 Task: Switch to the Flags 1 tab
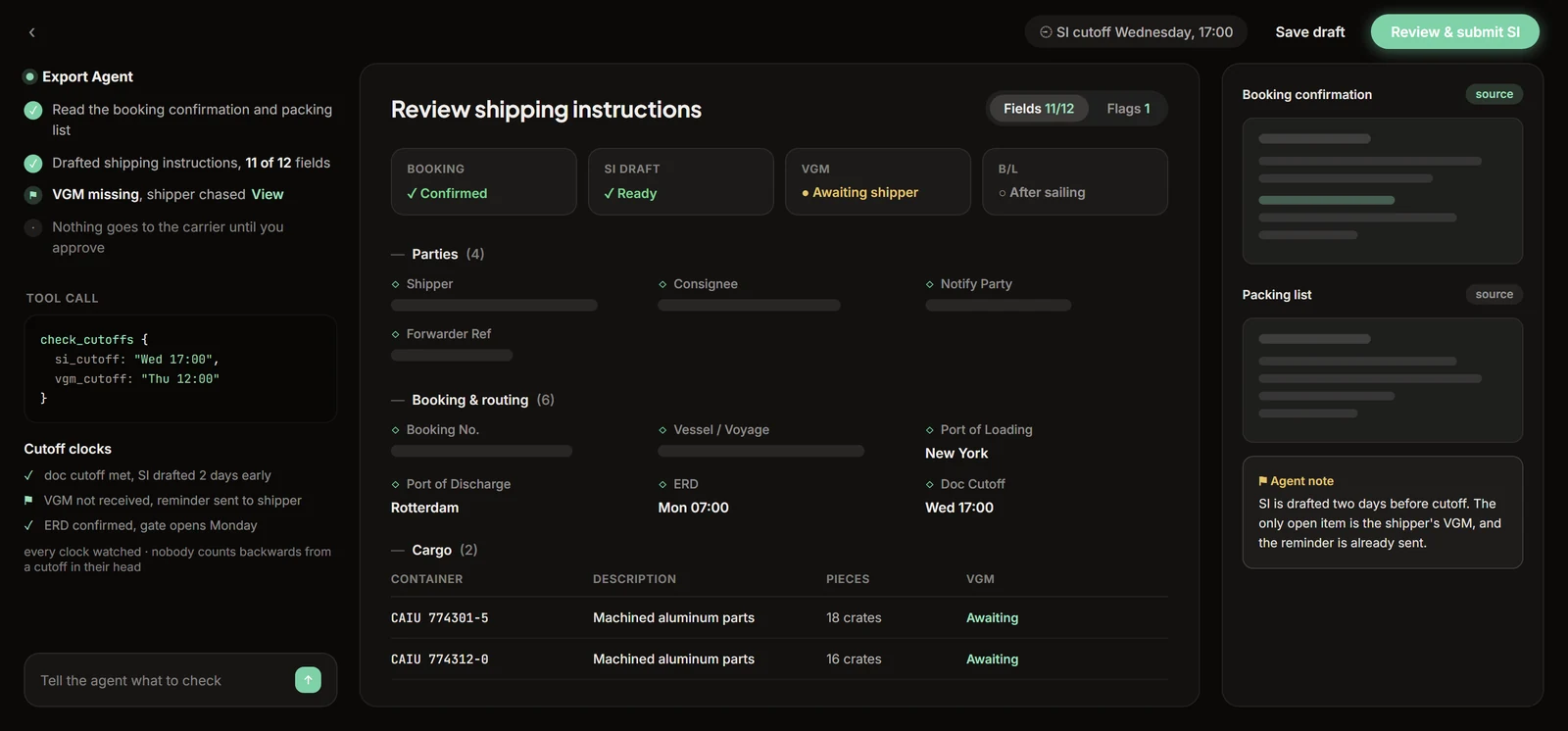[1128, 109]
